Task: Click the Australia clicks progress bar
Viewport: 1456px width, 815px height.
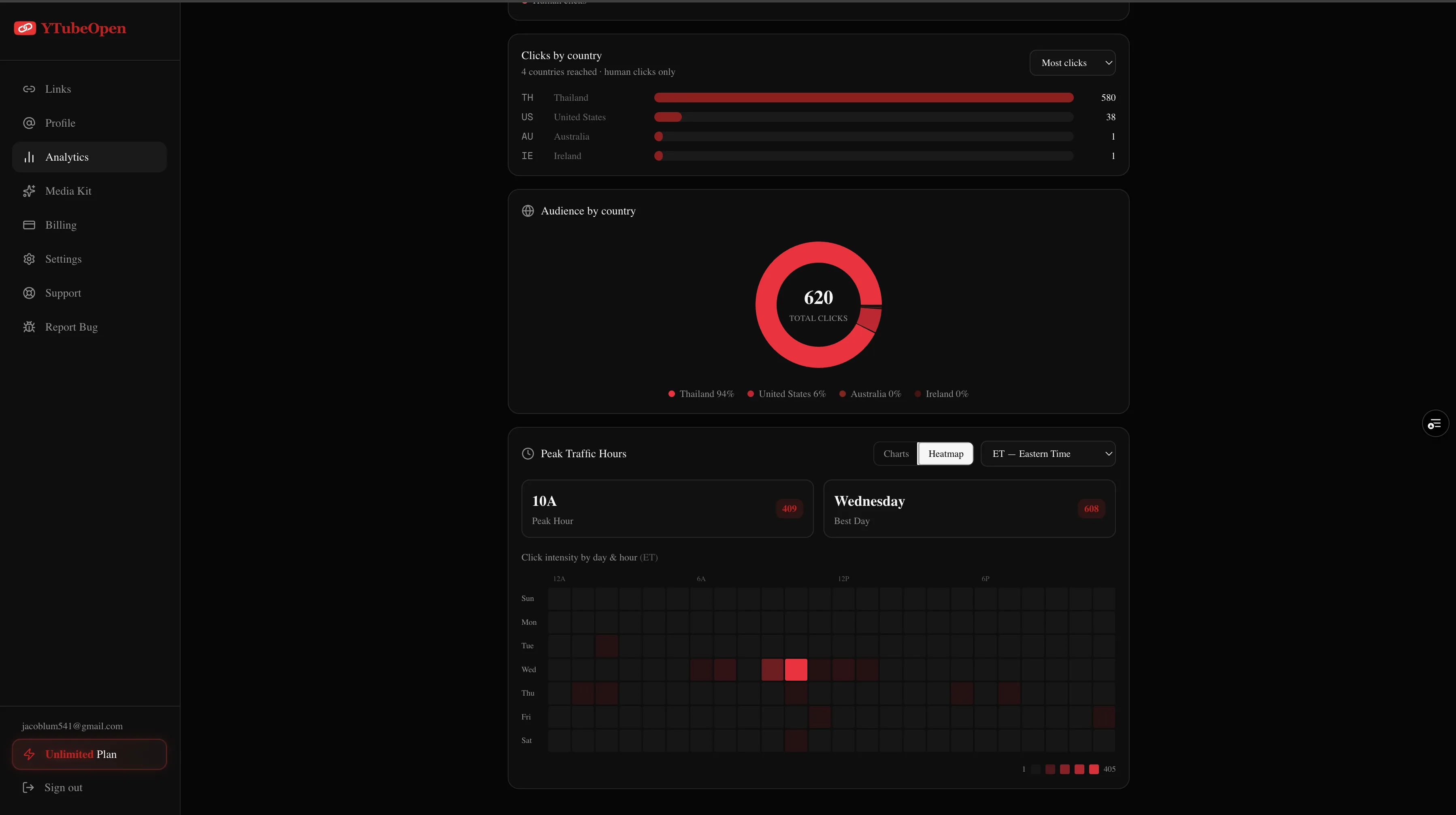Action: click(x=864, y=137)
